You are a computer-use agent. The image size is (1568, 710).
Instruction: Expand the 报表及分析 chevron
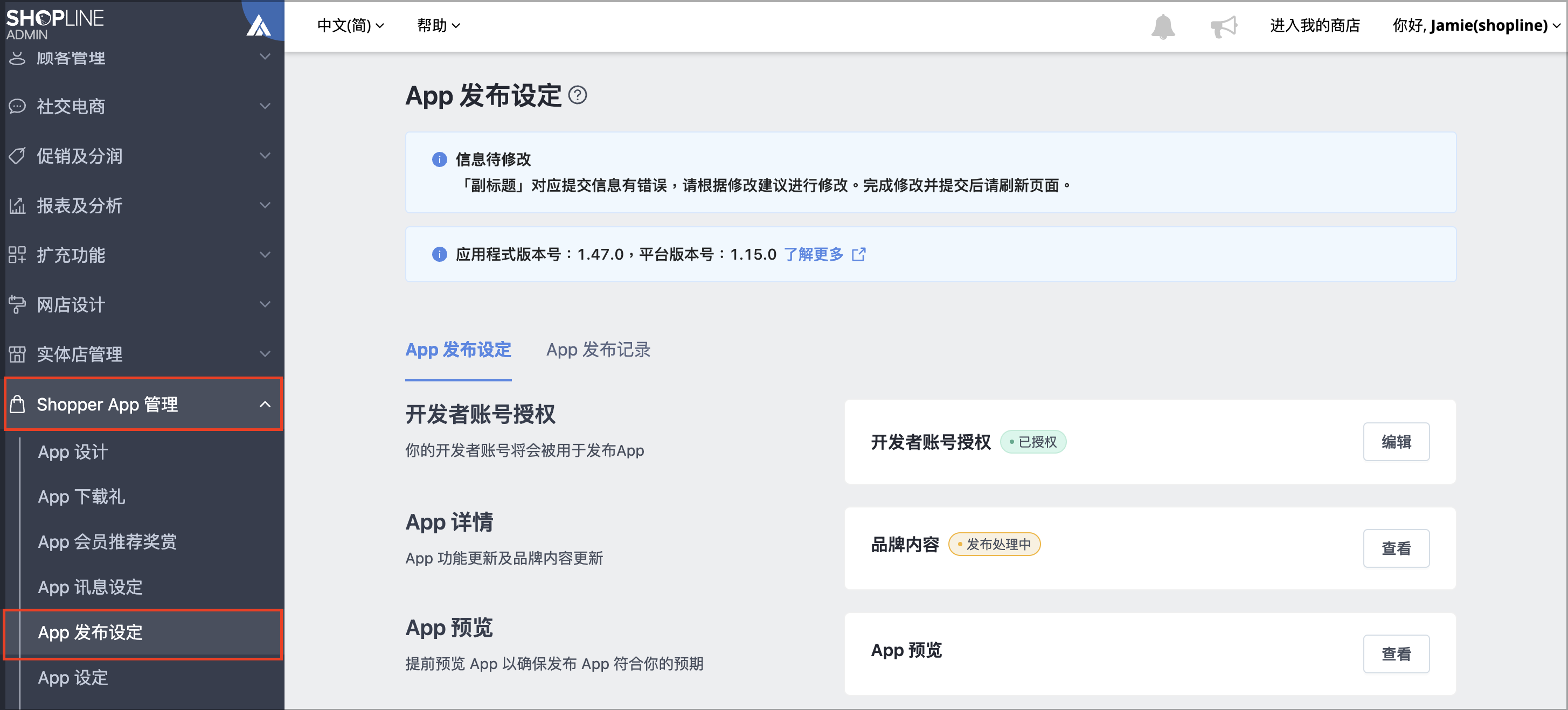[x=265, y=206]
